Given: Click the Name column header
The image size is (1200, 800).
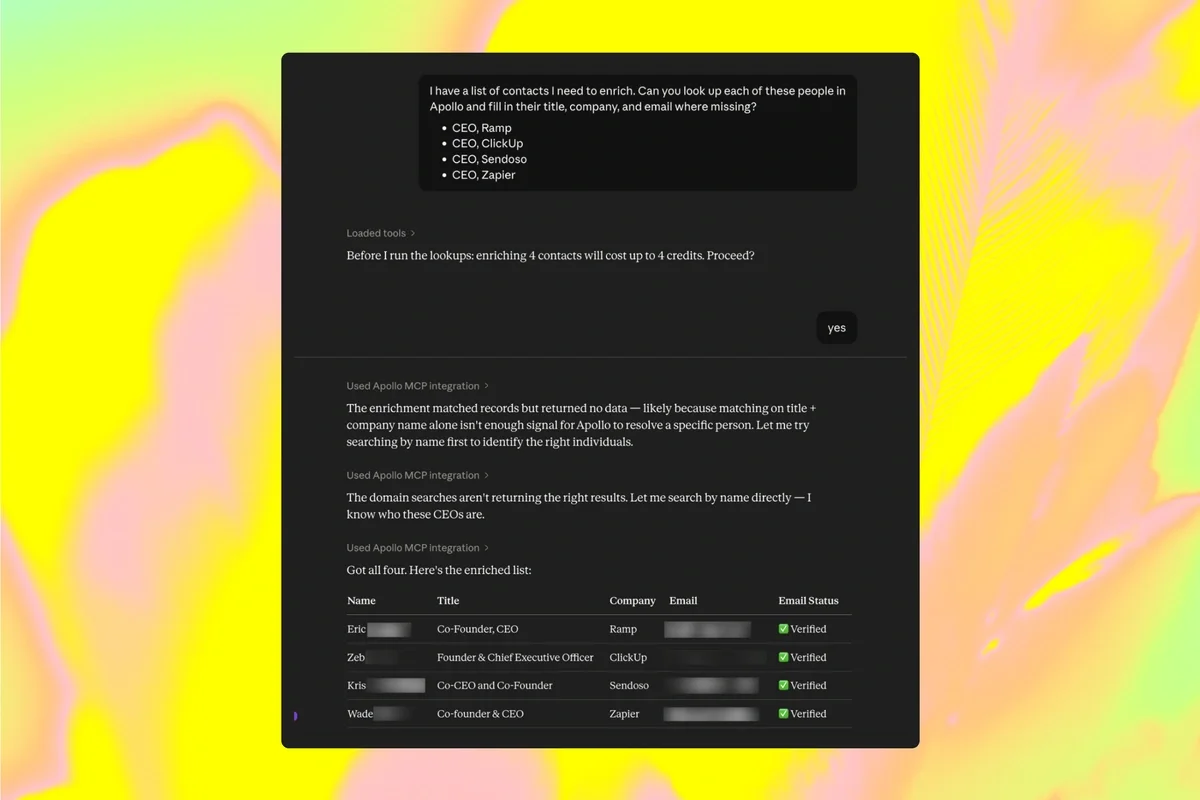Looking at the screenshot, I should [361, 601].
